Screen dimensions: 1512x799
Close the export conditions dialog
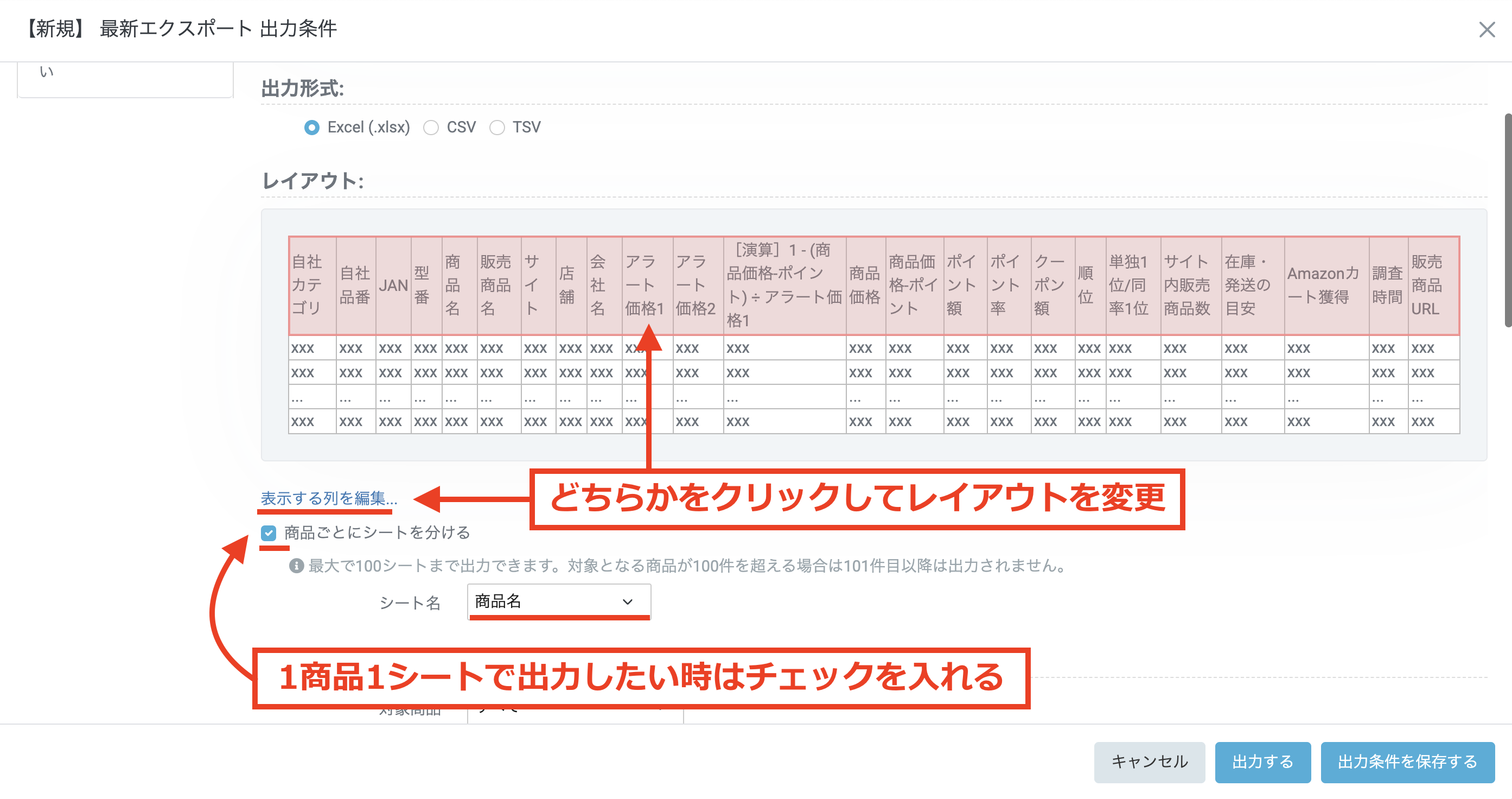point(1486,29)
